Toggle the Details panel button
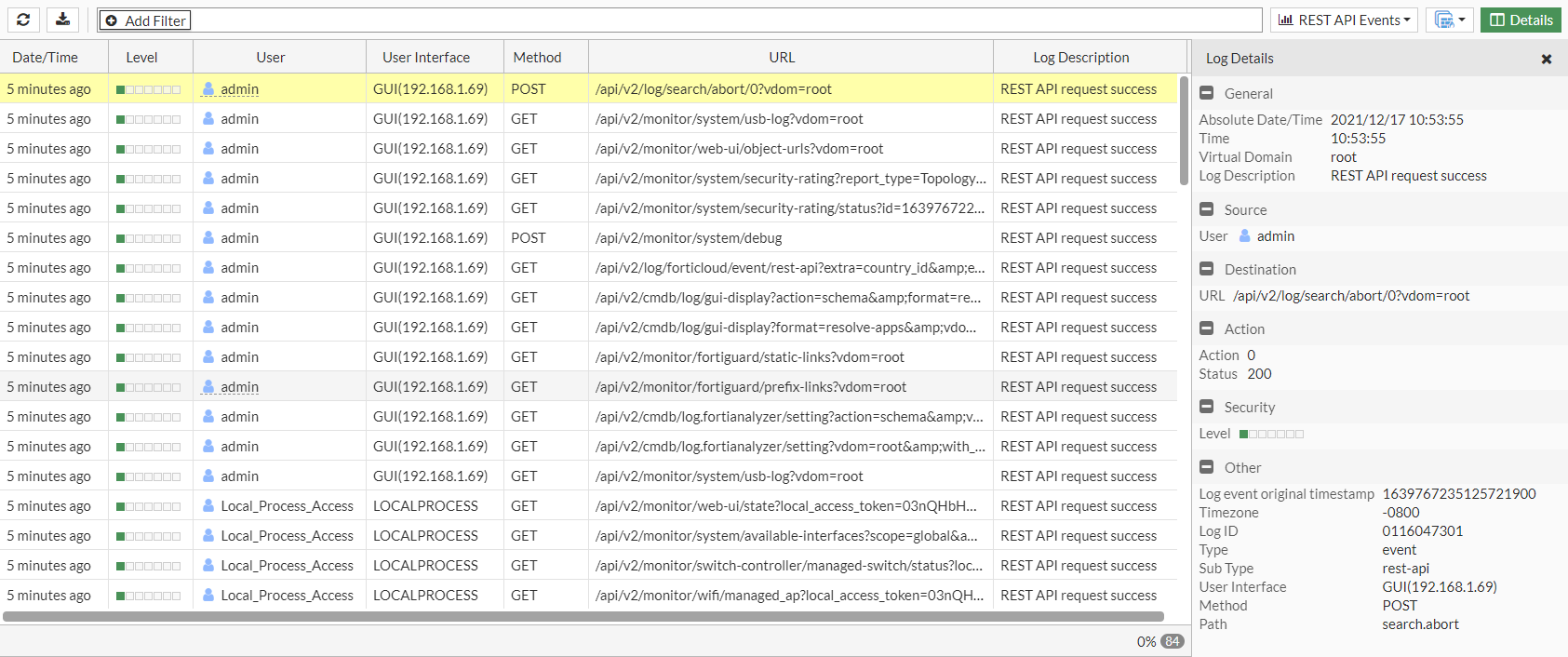Screen dimensions: 1568x657 pyautogui.click(x=1521, y=20)
